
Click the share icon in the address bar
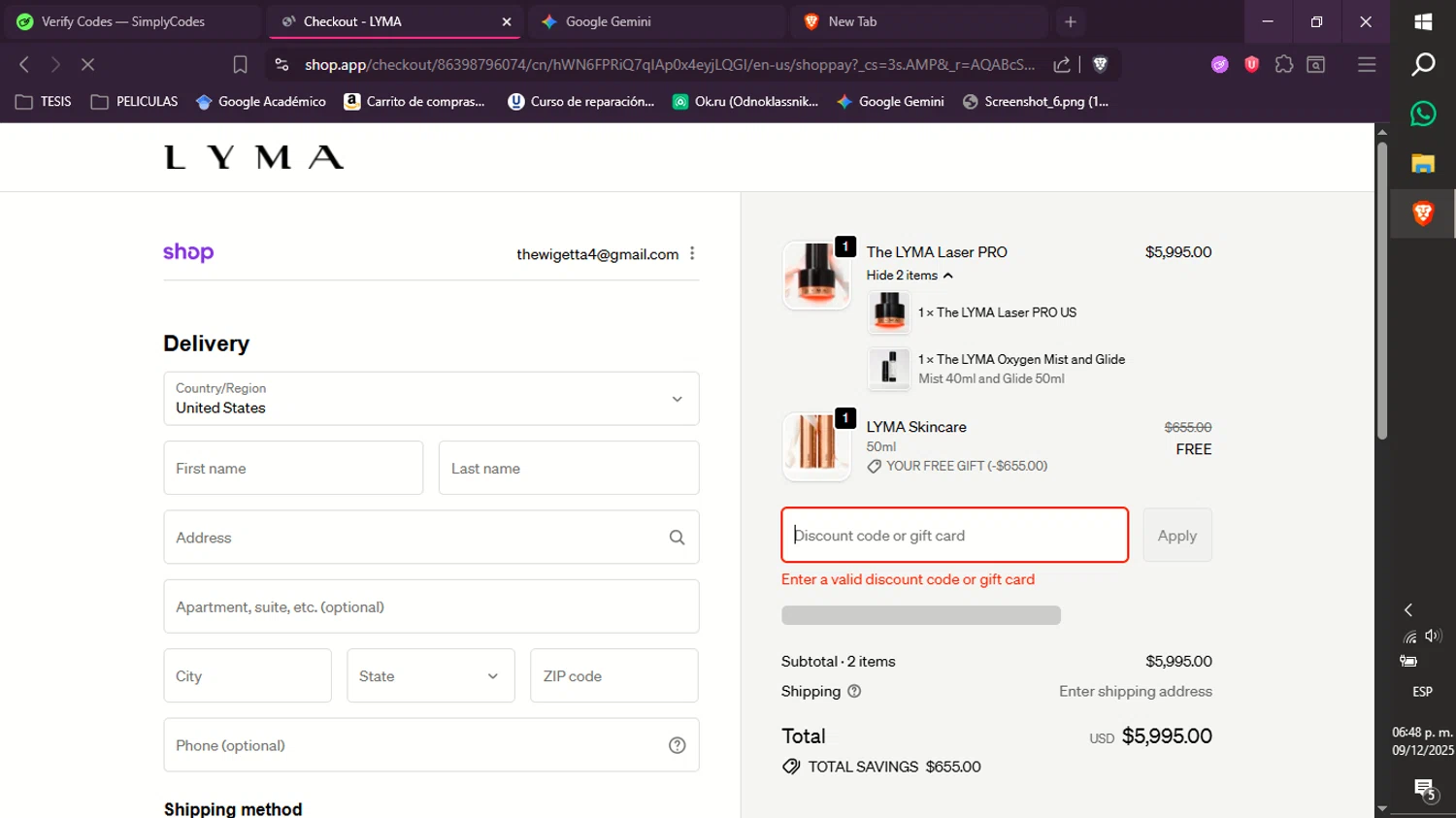point(1062,65)
